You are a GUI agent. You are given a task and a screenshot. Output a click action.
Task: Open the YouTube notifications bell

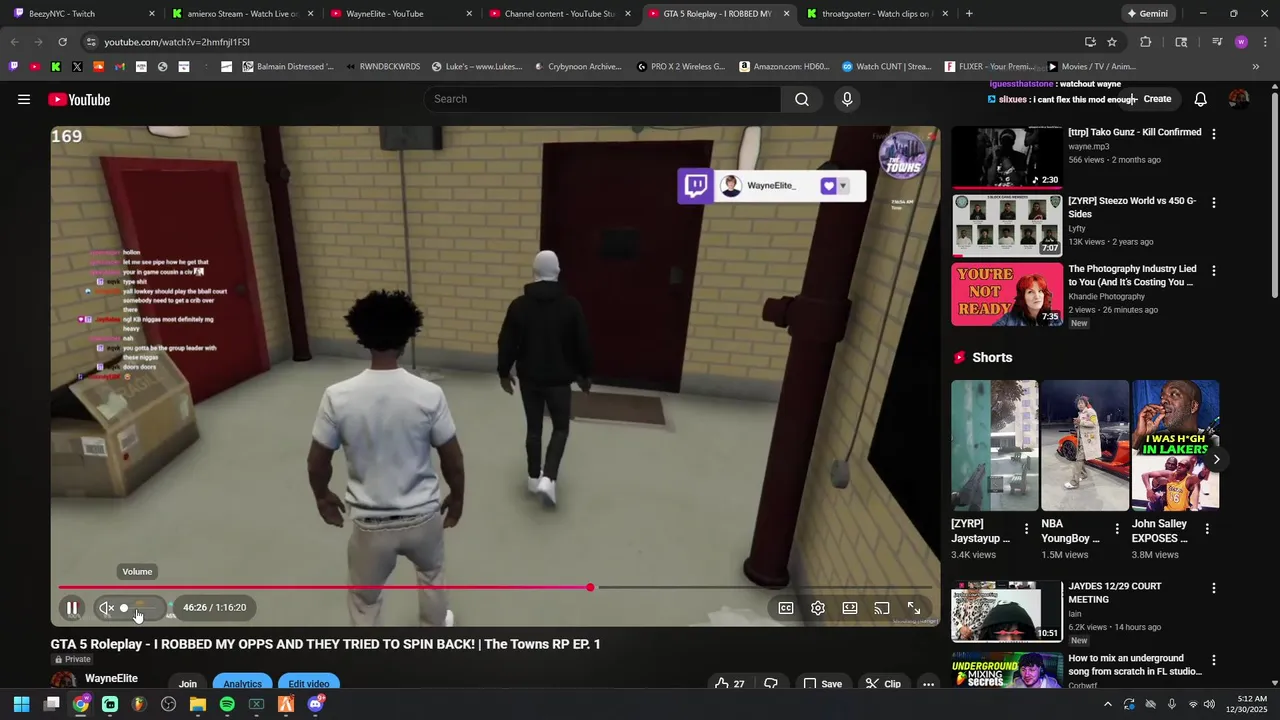[1201, 99]
